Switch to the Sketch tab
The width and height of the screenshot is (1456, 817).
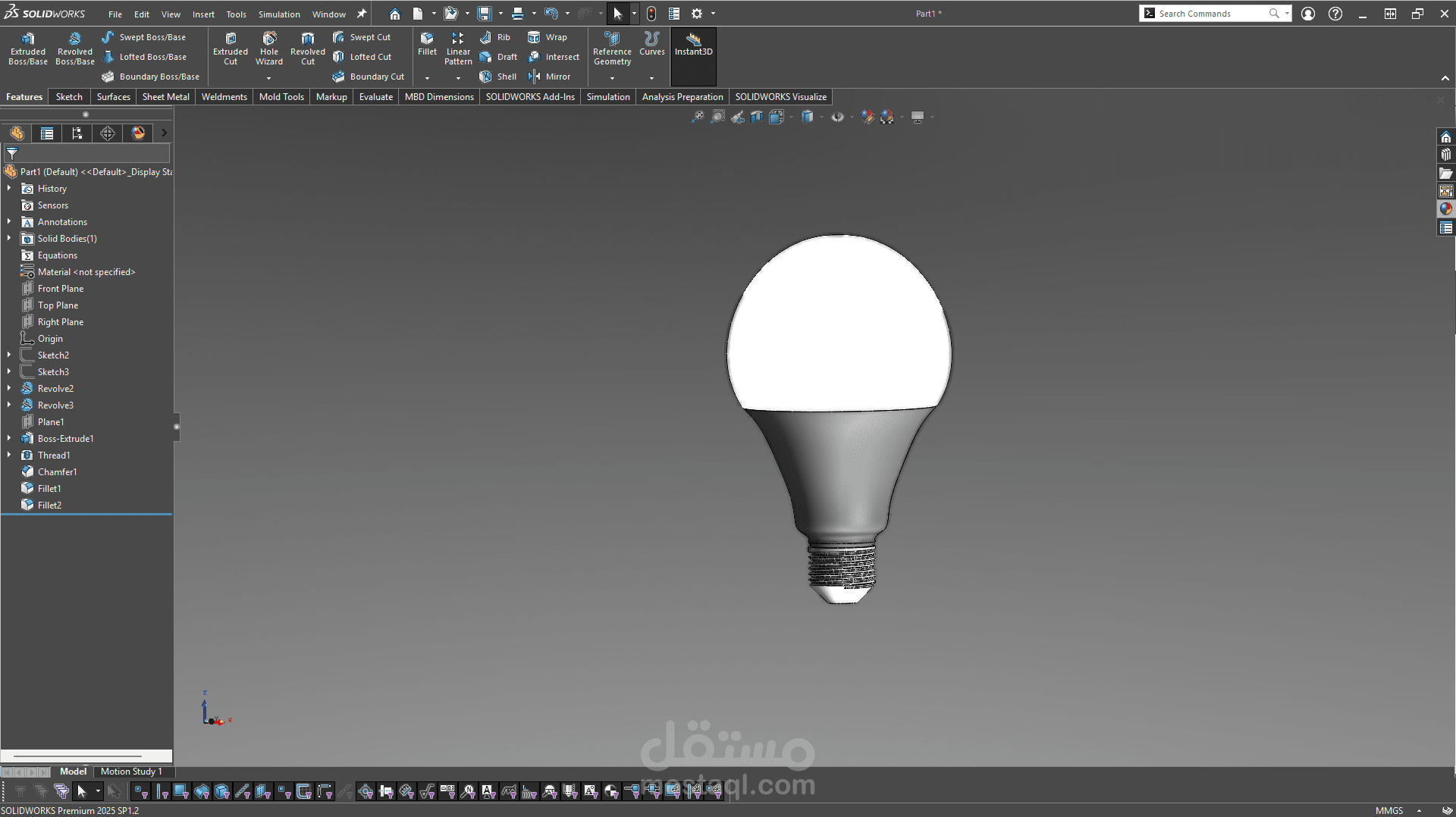pyautogui.click(x=69, y=97)
